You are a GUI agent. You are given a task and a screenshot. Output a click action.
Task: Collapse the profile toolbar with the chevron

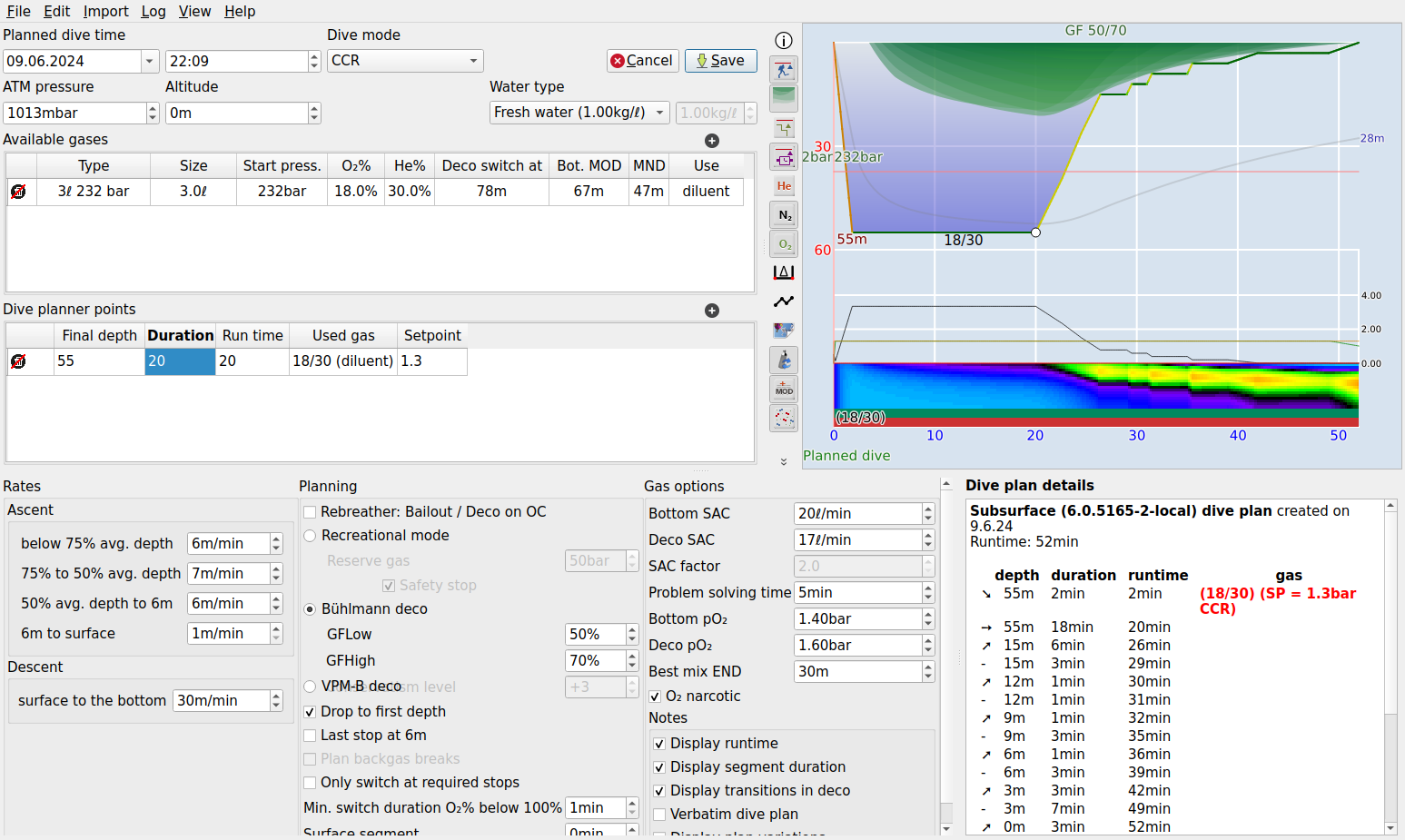(783, 462)
